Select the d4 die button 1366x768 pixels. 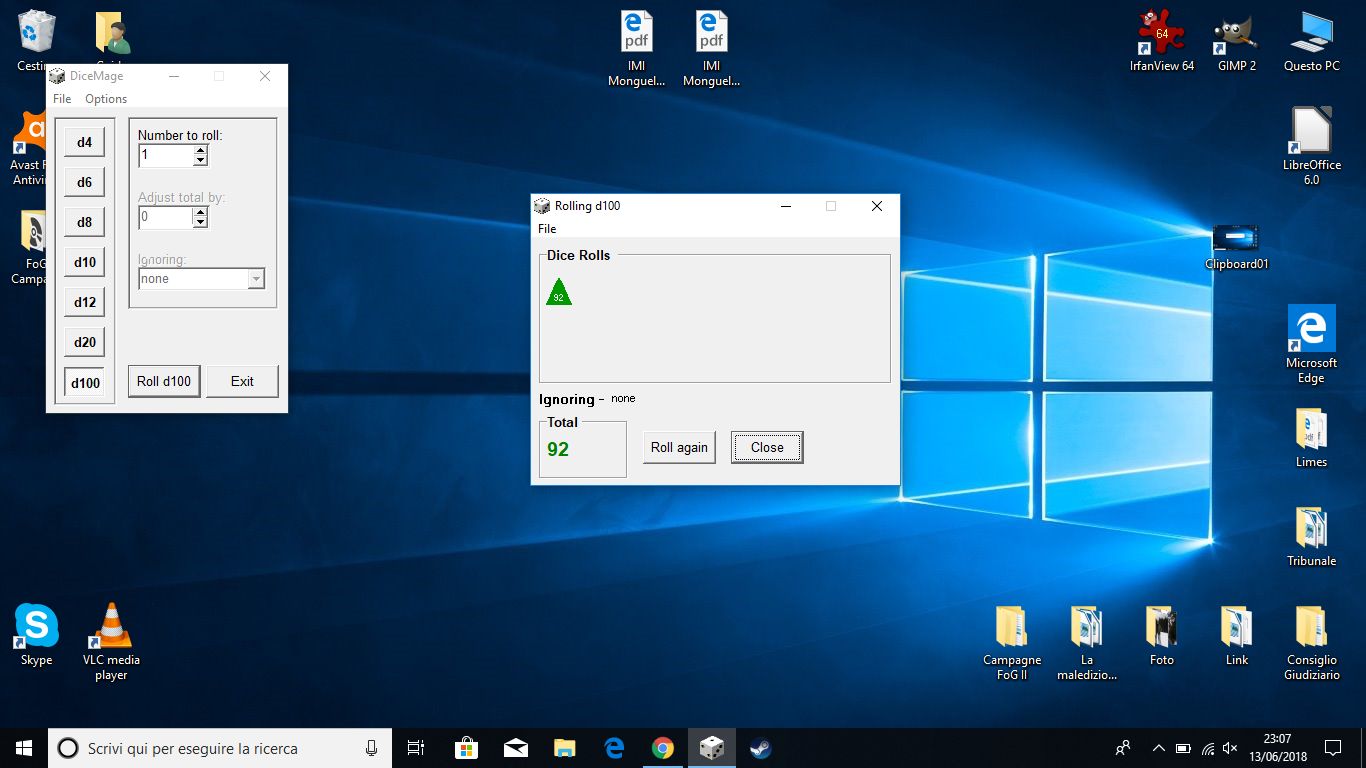pos(84,142)
